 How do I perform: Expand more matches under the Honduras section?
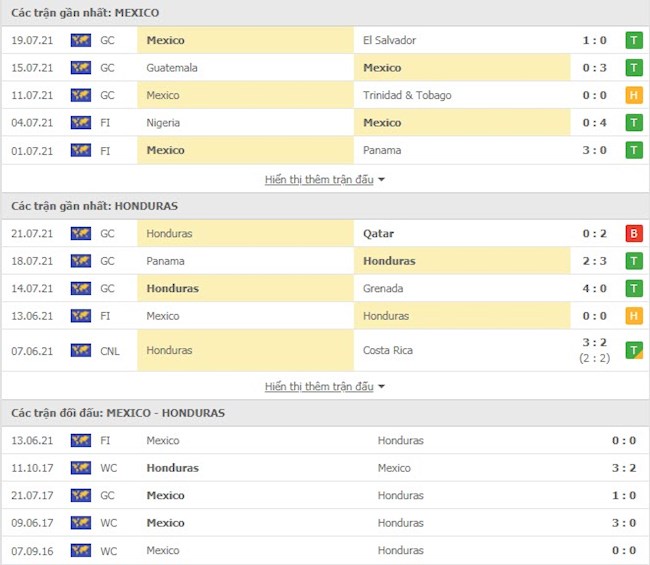(319, 386)
